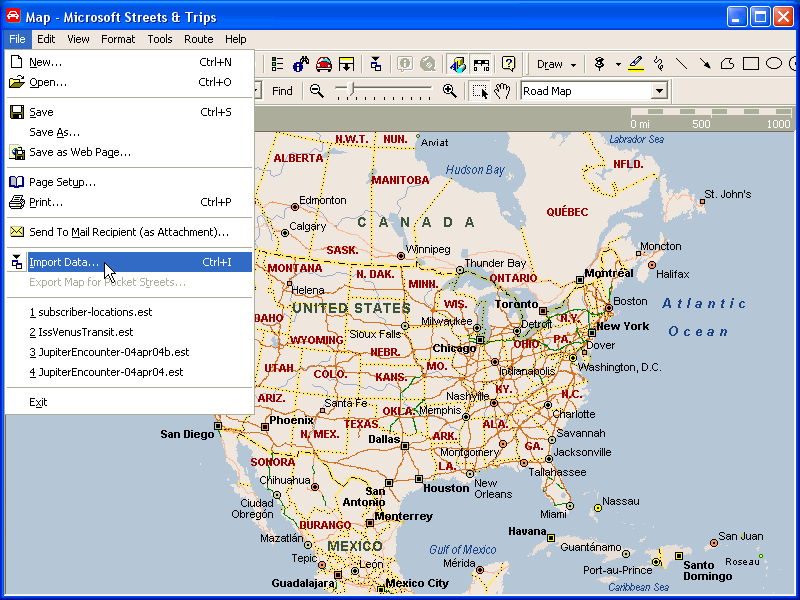Screen dimensions: 800x600
Task: Choose the Arrow drawing tool
Action: (x=705, y=64)
